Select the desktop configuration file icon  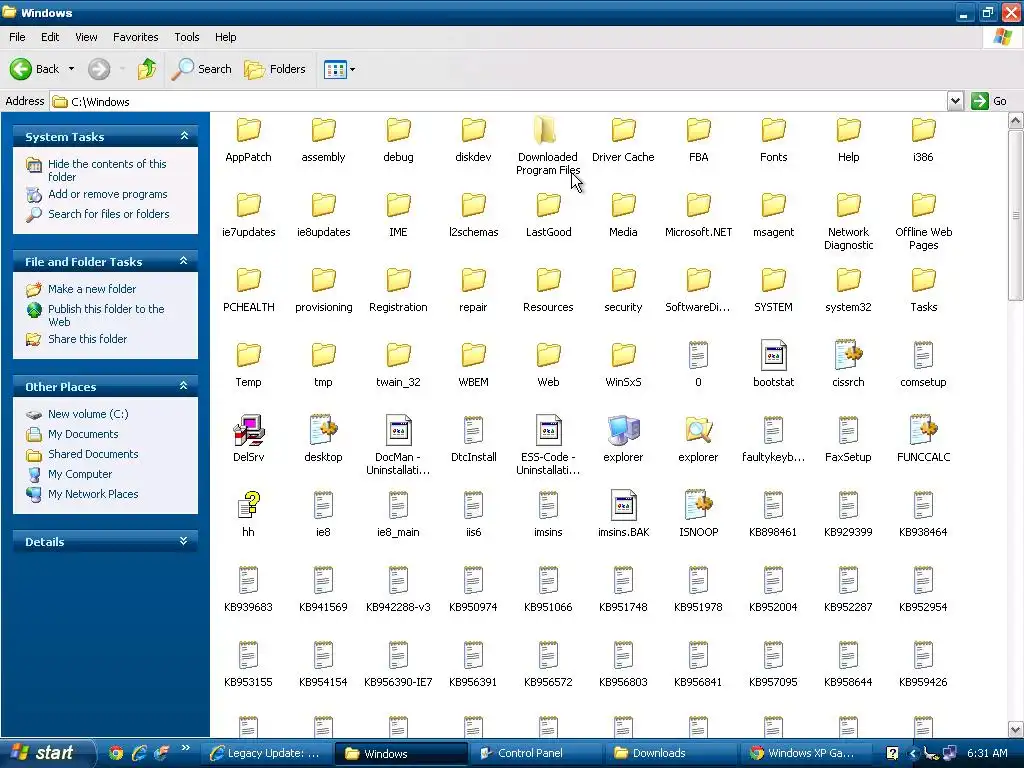(323, 430)
